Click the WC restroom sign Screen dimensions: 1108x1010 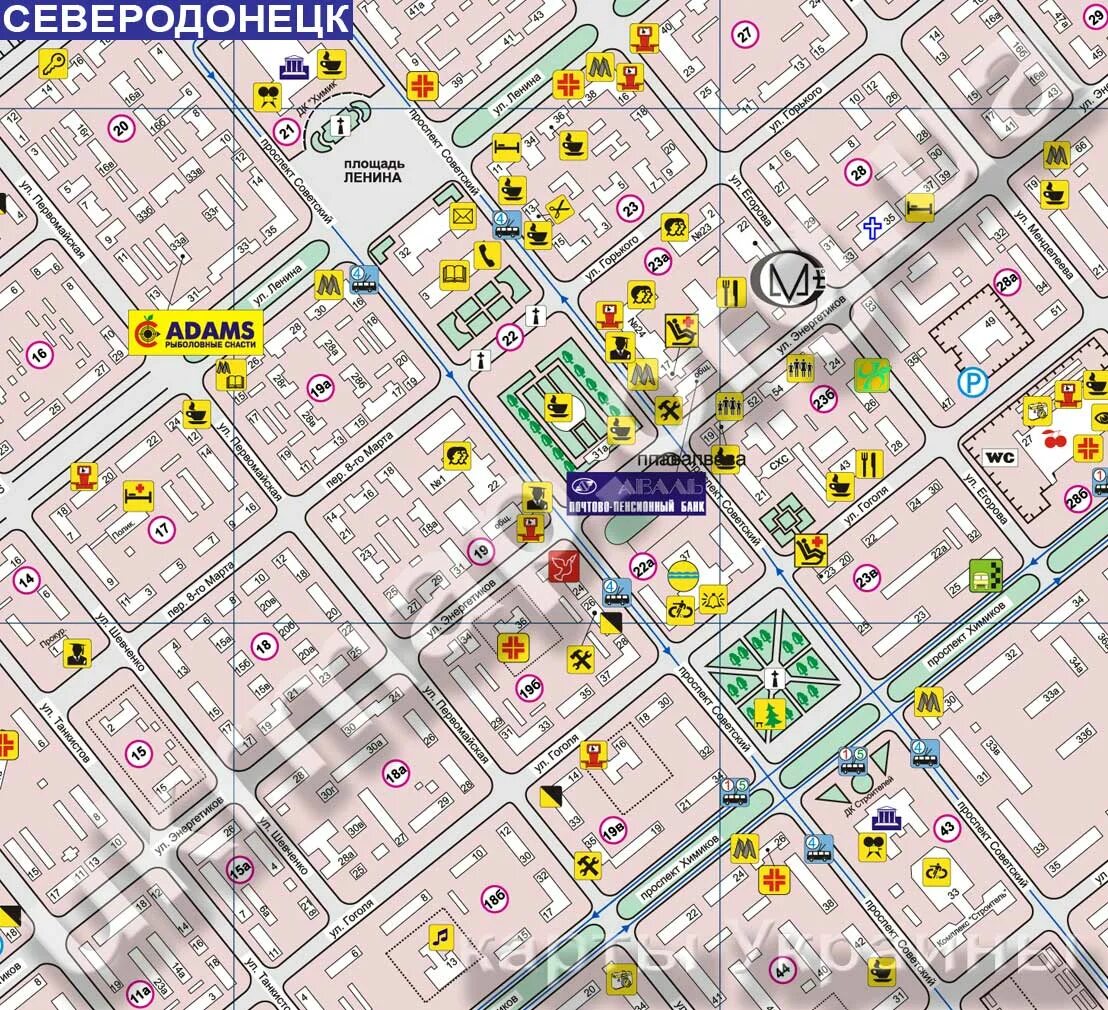(x=1000, y=457)
